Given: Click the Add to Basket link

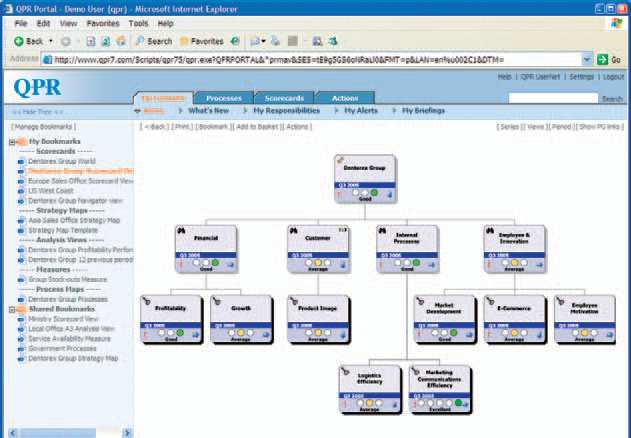Looking at the screenshot, I should (x=257, y=127).
